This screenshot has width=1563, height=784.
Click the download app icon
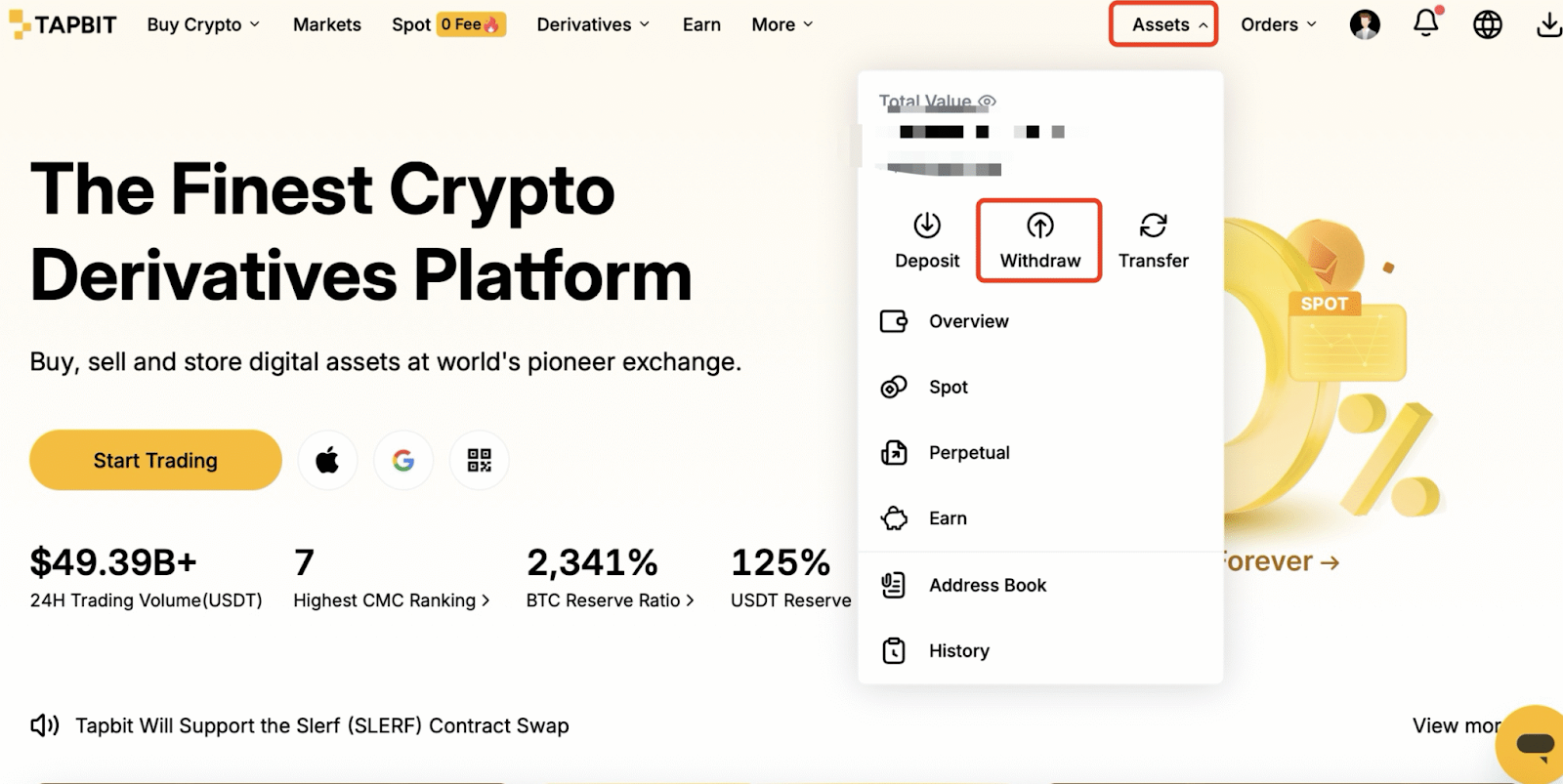(x=1547, y=24)
